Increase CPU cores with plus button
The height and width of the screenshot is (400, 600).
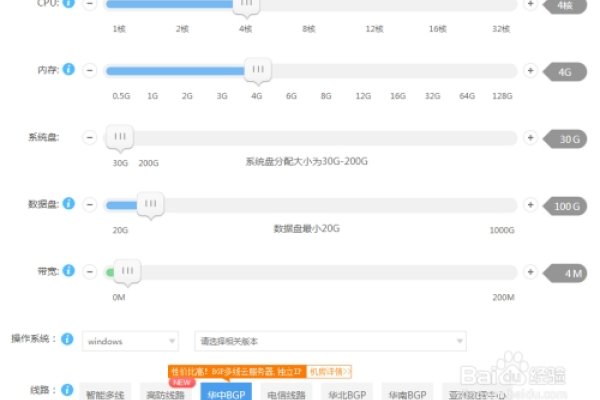click(x=530, y=4)
